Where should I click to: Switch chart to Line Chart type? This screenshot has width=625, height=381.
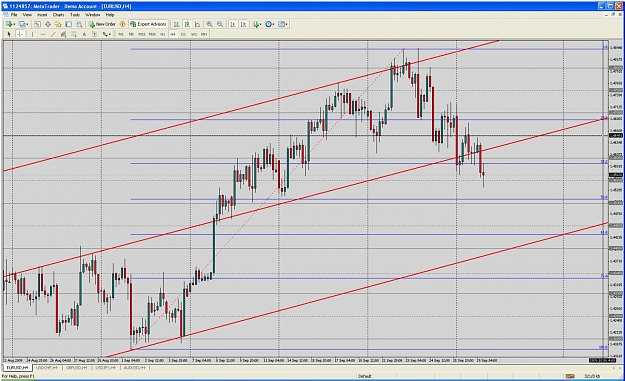197,24
